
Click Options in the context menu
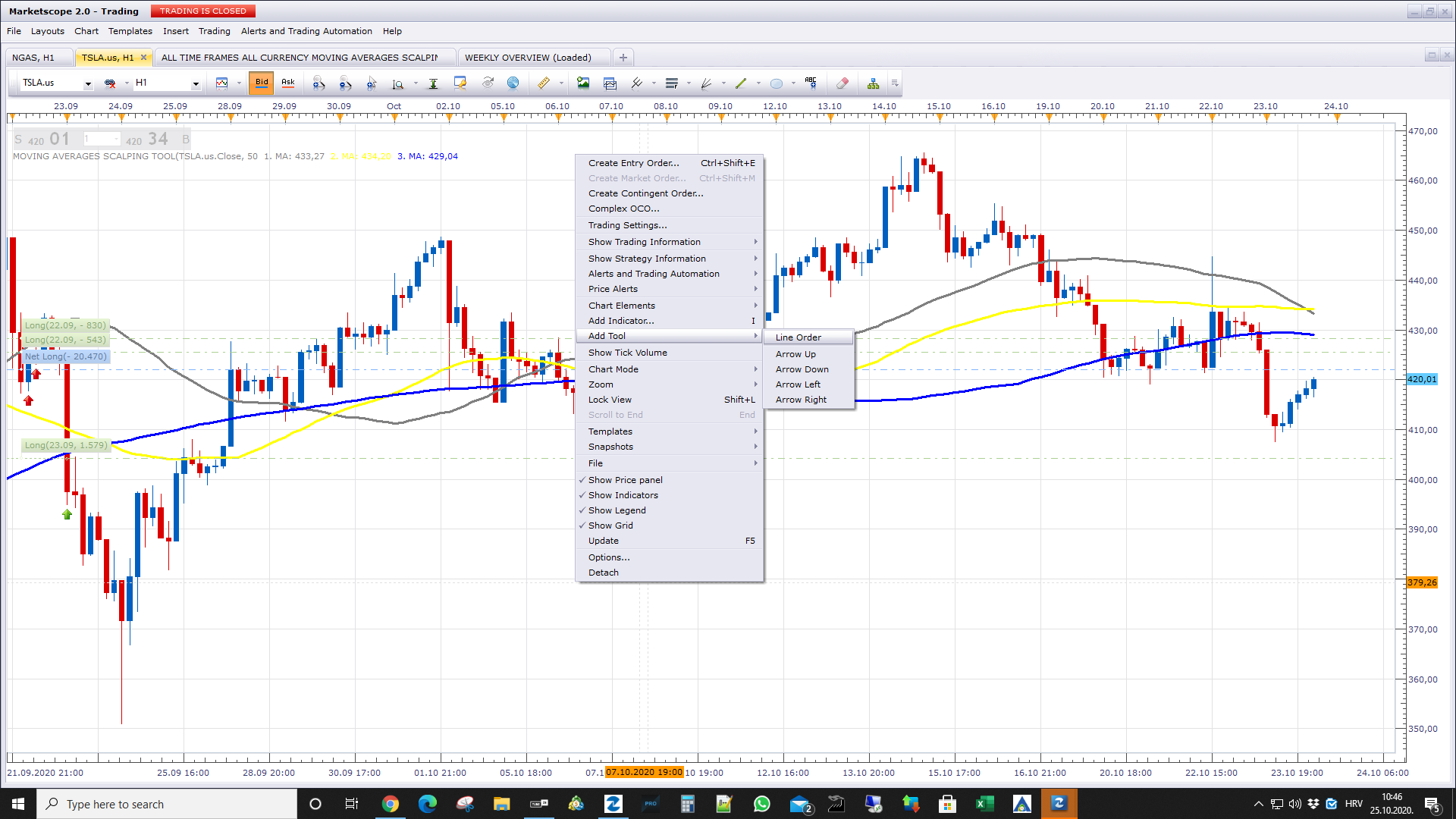coord(670,557)
